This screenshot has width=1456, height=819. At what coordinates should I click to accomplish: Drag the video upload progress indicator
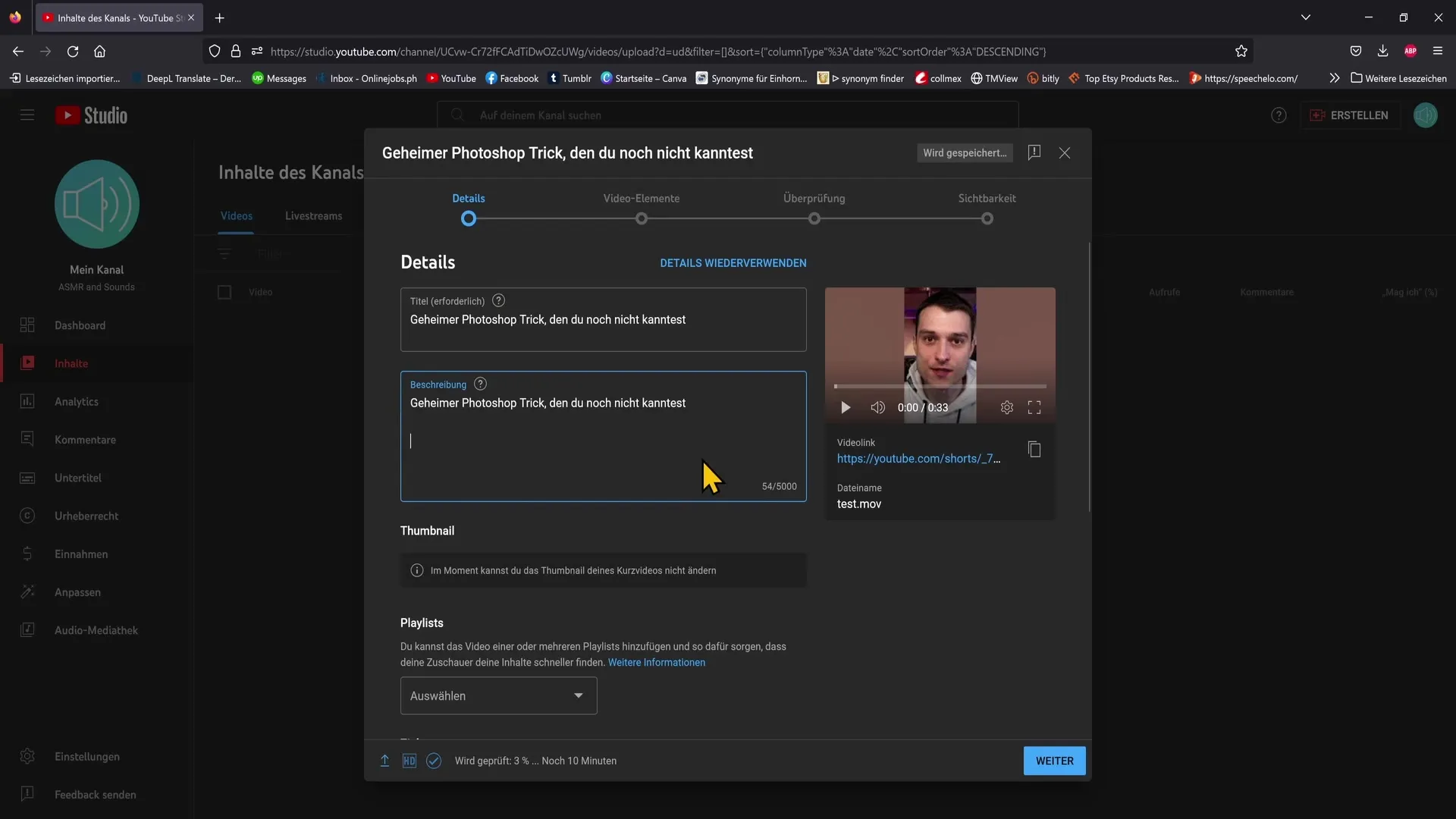(x=384, y=760)
